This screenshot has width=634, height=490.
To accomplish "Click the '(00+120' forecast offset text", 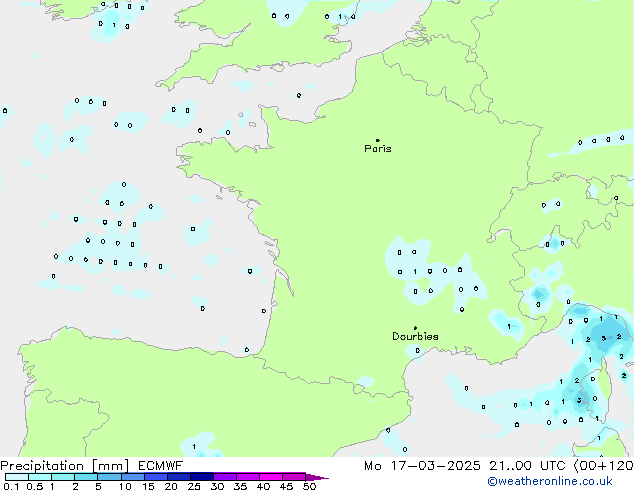I will [603, 466].
